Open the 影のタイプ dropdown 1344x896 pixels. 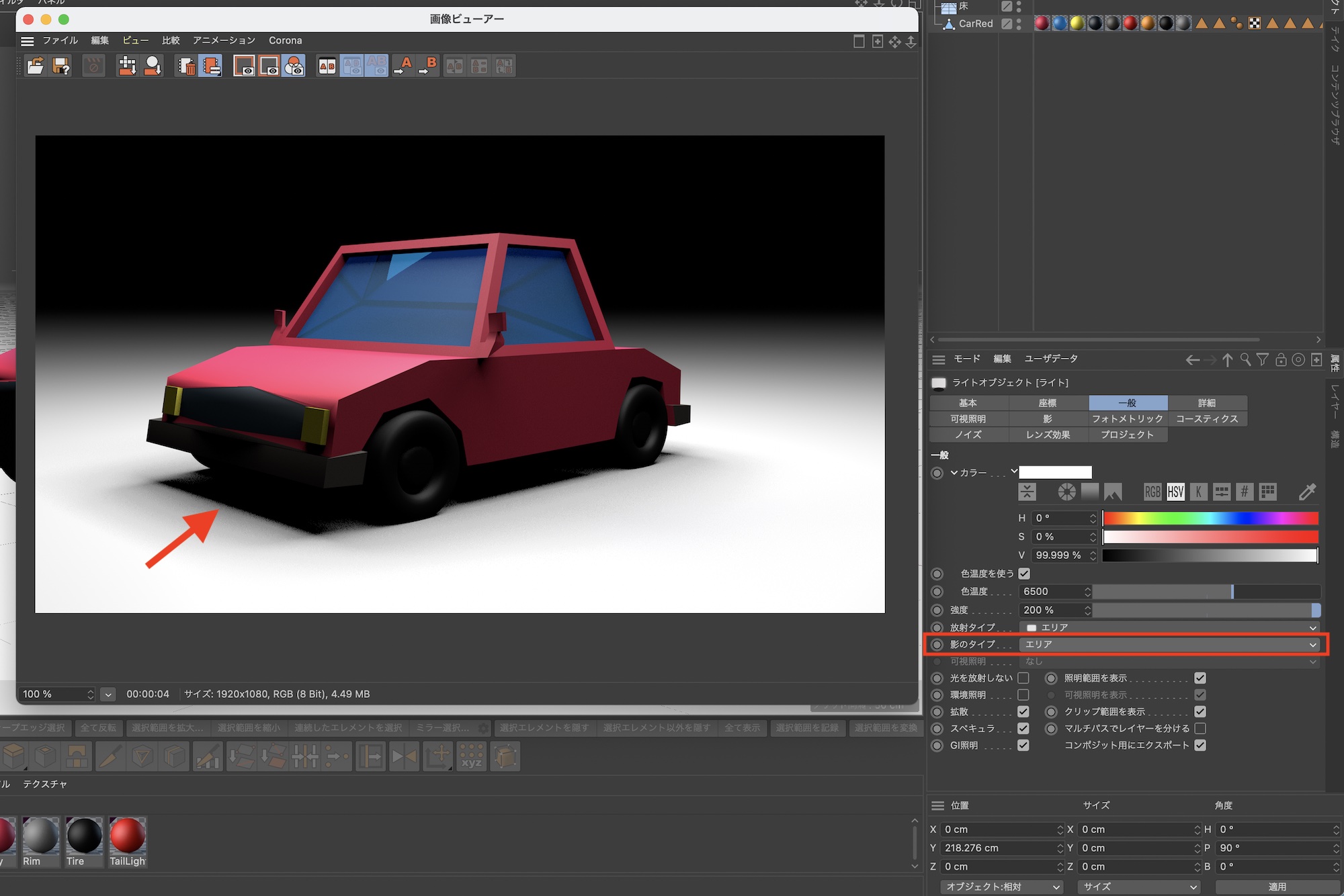click(1169, 644)
